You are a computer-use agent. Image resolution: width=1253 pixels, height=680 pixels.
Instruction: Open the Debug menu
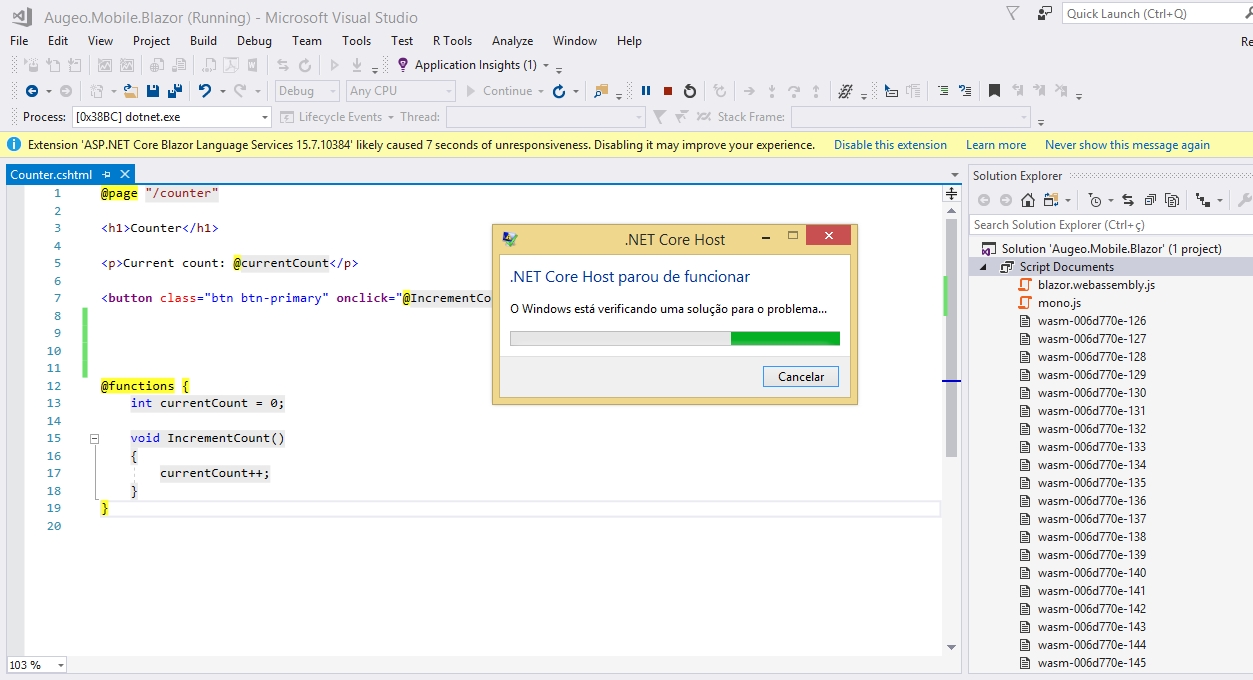[x=254, y=41]
